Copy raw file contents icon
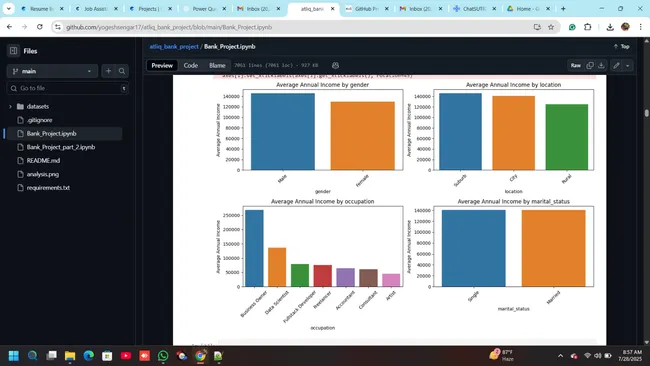 tap(590, 65)
